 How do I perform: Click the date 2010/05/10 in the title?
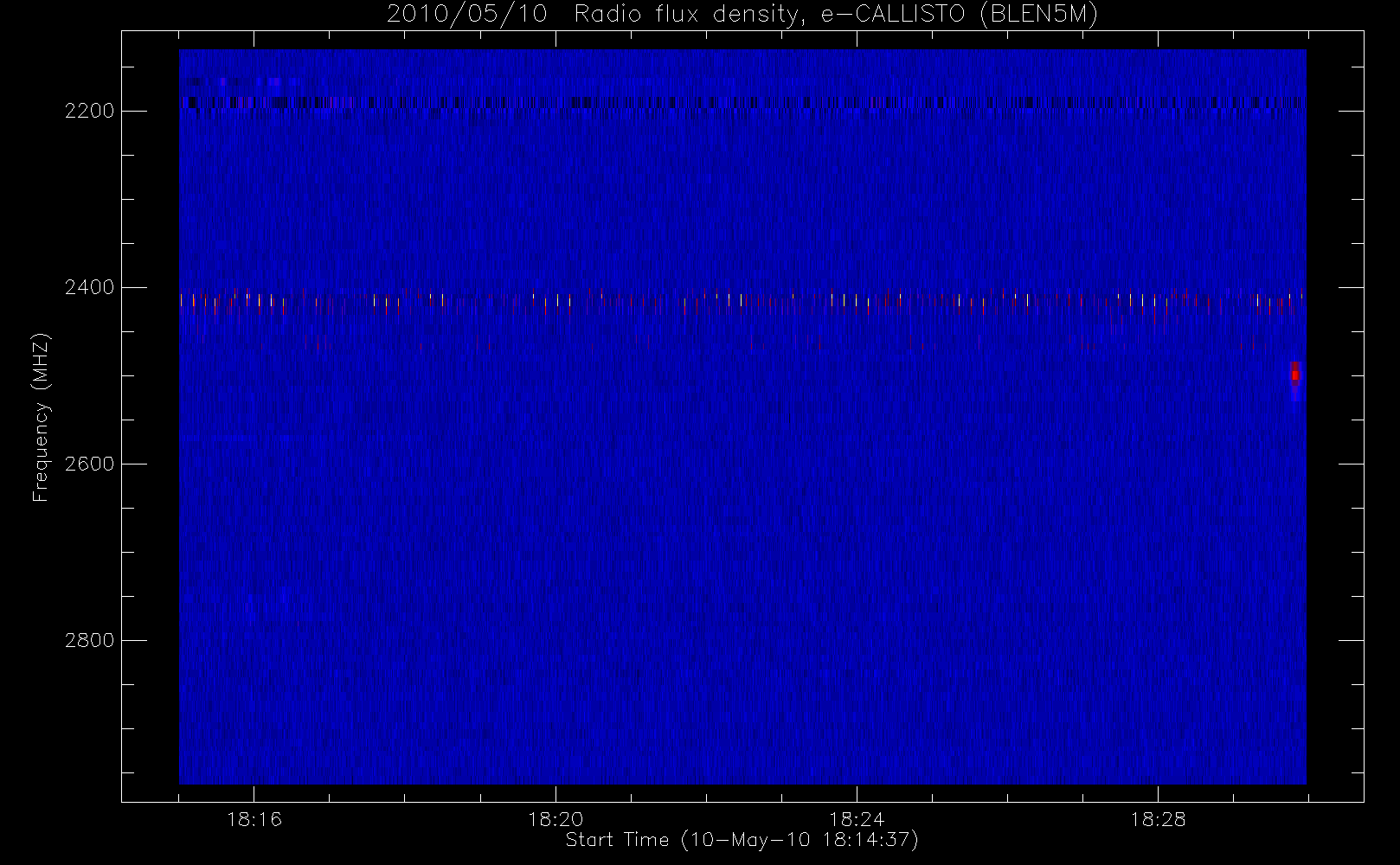(467, 15)
